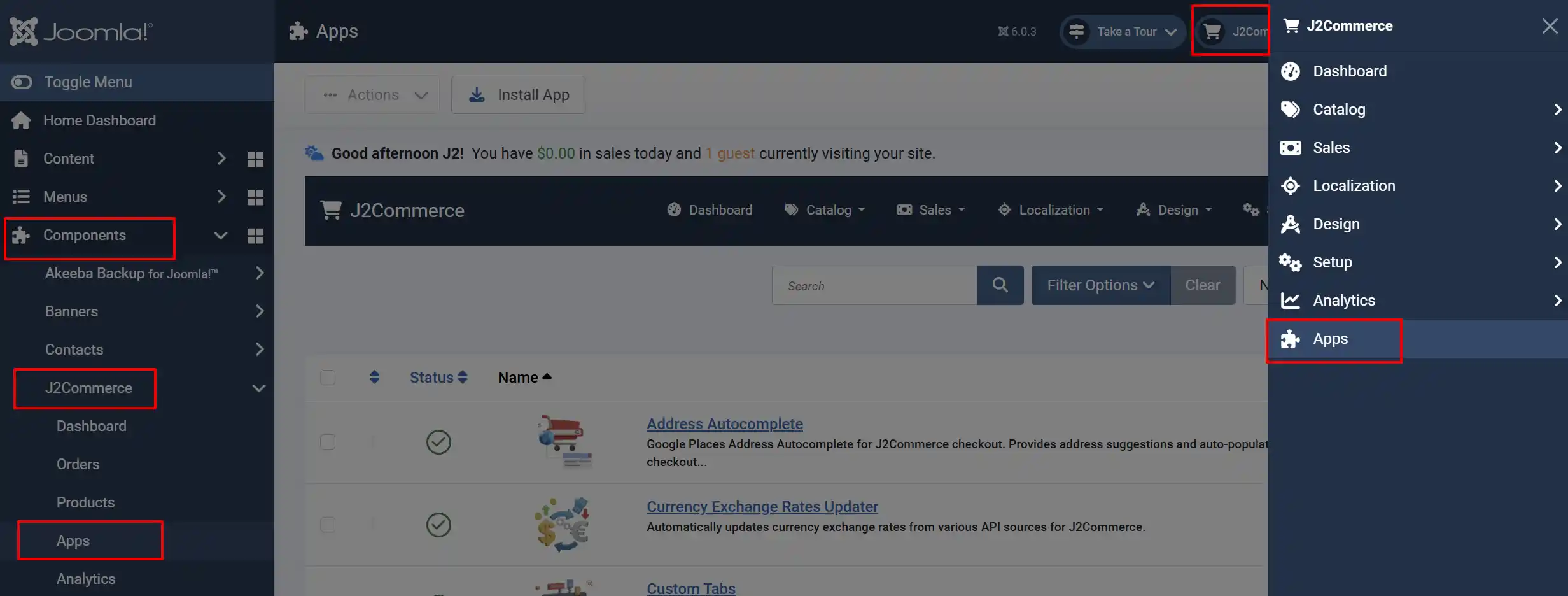Close the J2Commerce side panel

[x=1550, y=26]
